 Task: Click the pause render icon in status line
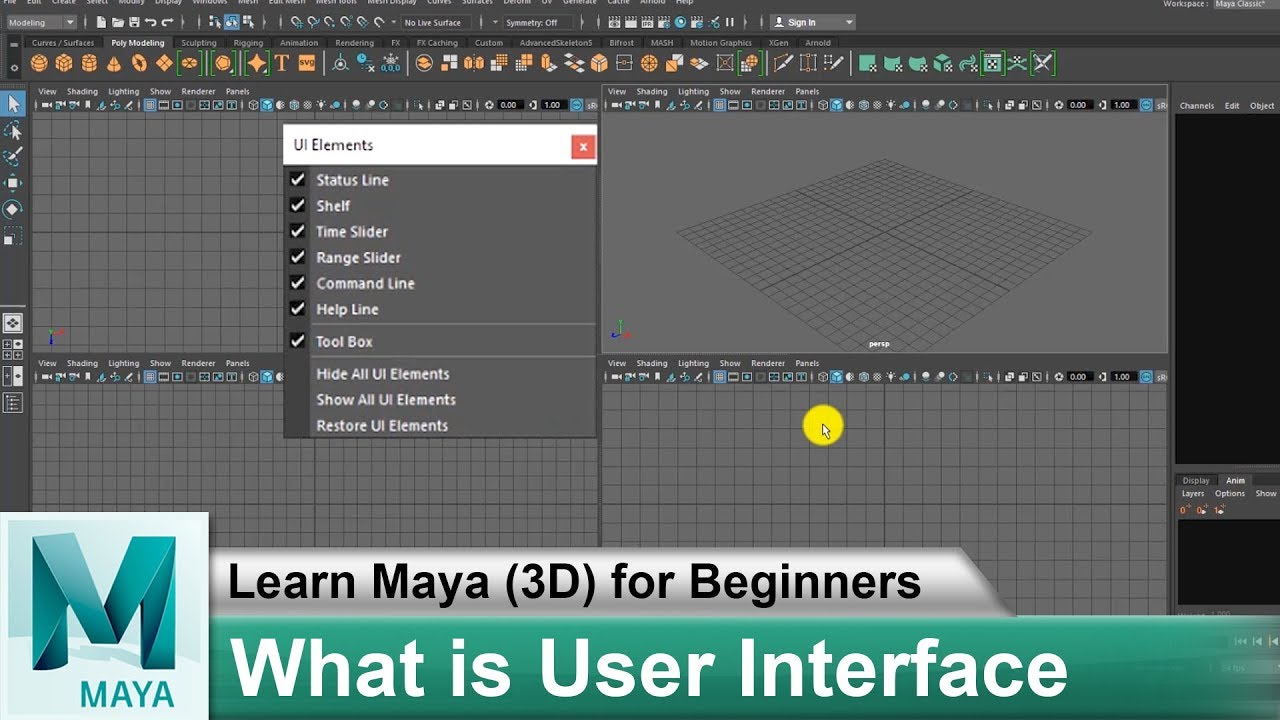(x=729, y=22)
